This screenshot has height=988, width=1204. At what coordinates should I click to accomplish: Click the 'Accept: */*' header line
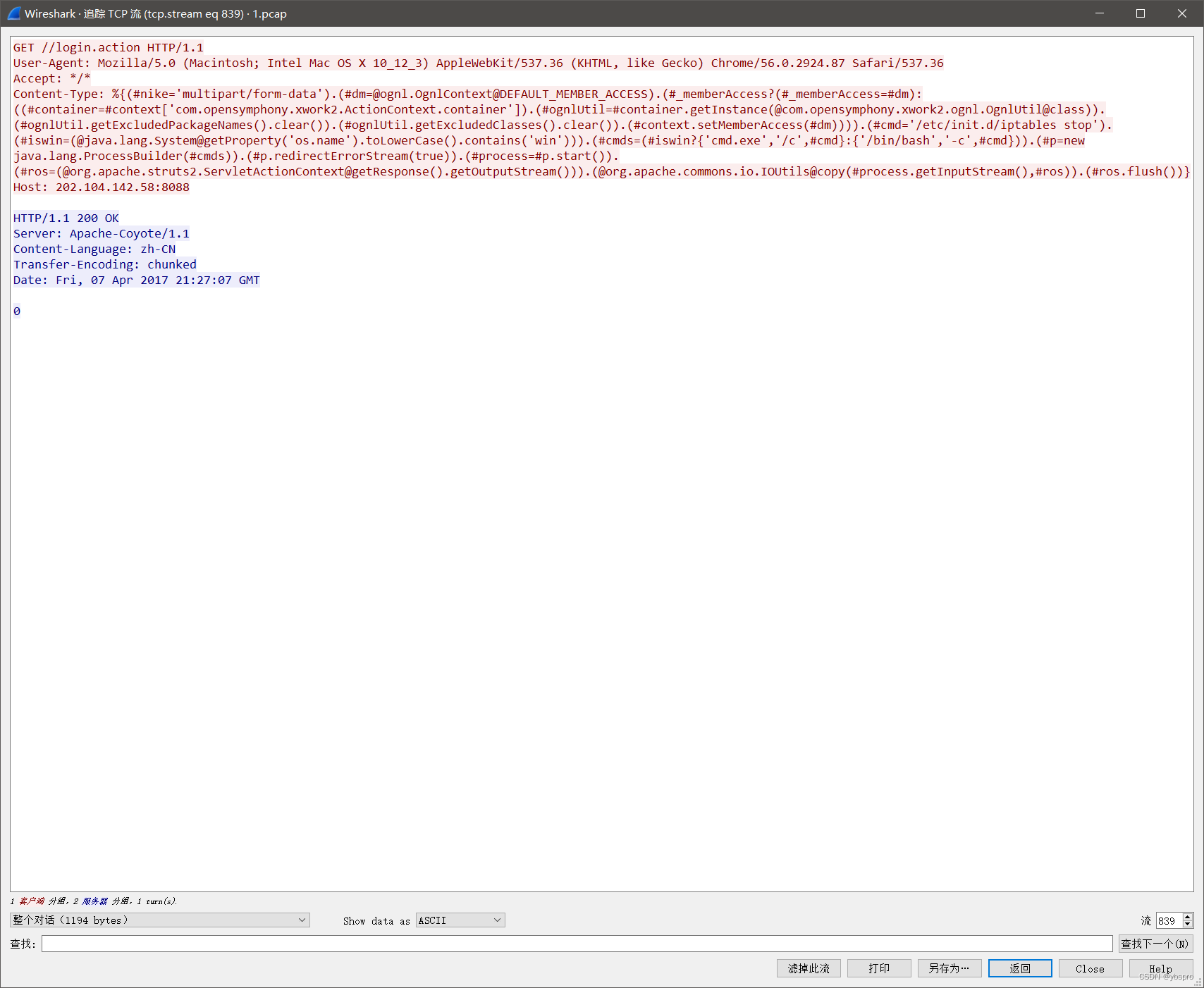(x=52, y=78)
